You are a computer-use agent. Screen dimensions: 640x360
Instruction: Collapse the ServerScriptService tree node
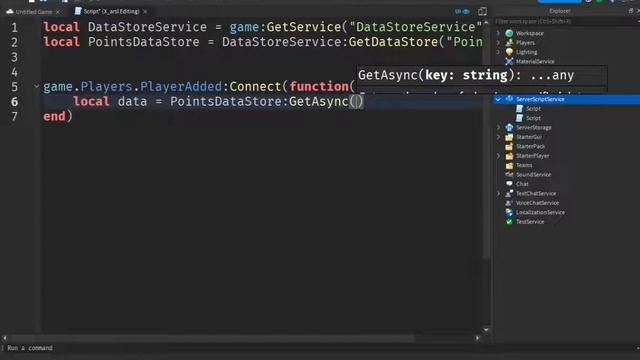pyautogui.click(x=498, y=99)
